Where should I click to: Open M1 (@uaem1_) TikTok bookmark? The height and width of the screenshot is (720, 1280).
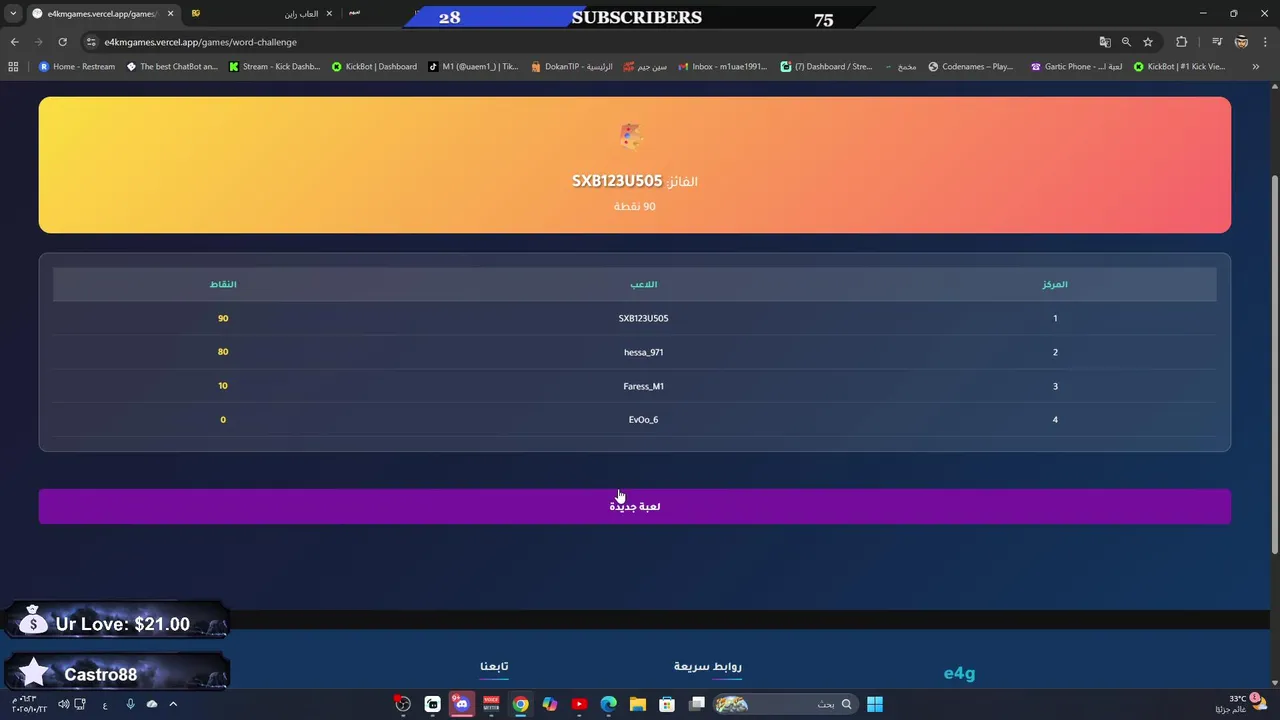click(x=473, y=67)
